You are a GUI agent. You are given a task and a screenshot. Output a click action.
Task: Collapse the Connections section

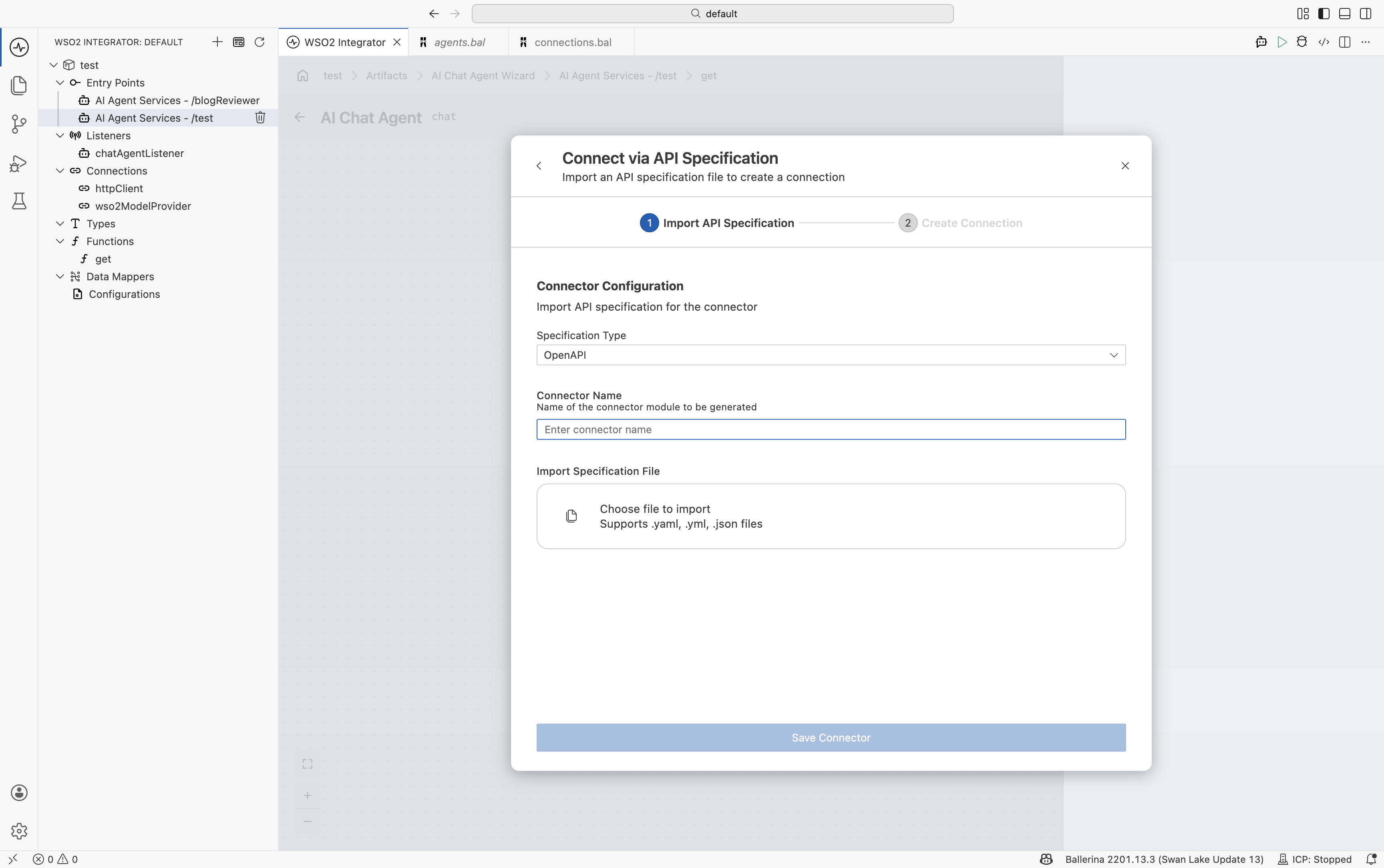tap(60, 171)
